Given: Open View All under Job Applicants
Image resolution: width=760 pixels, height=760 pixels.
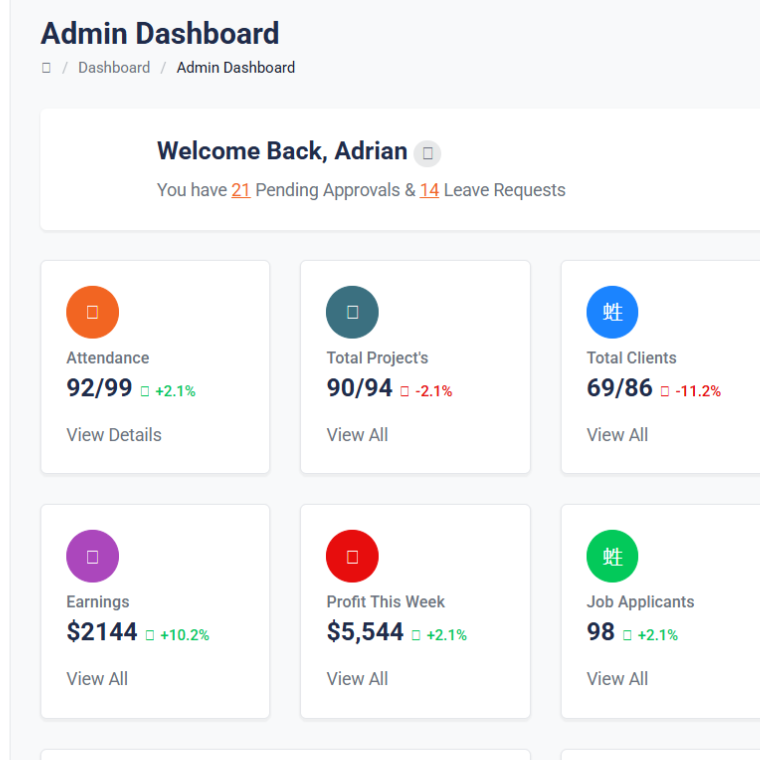Looking at the screenshot, I should (x=617, y=679).
